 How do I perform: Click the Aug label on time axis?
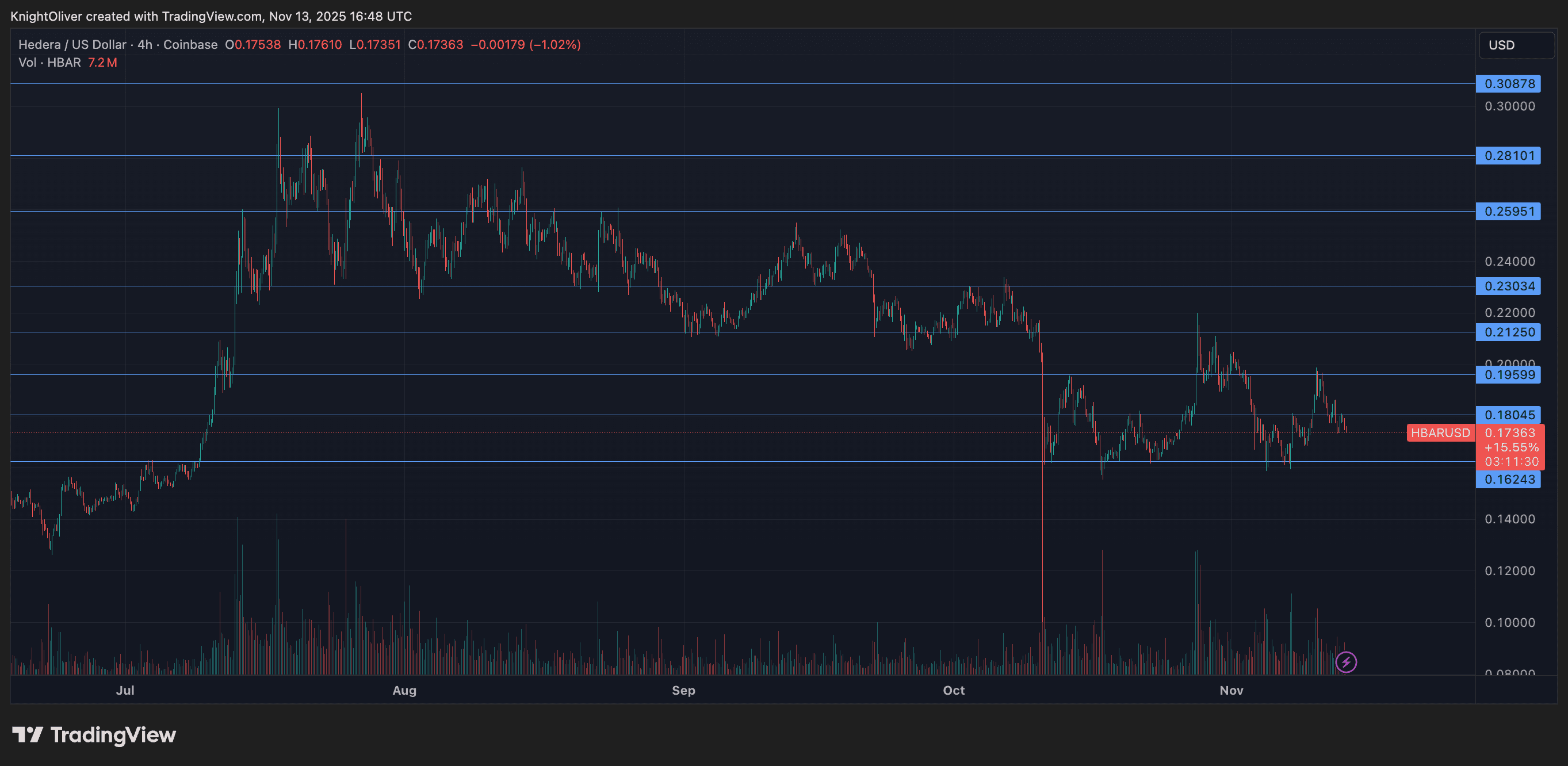[404, 690]
